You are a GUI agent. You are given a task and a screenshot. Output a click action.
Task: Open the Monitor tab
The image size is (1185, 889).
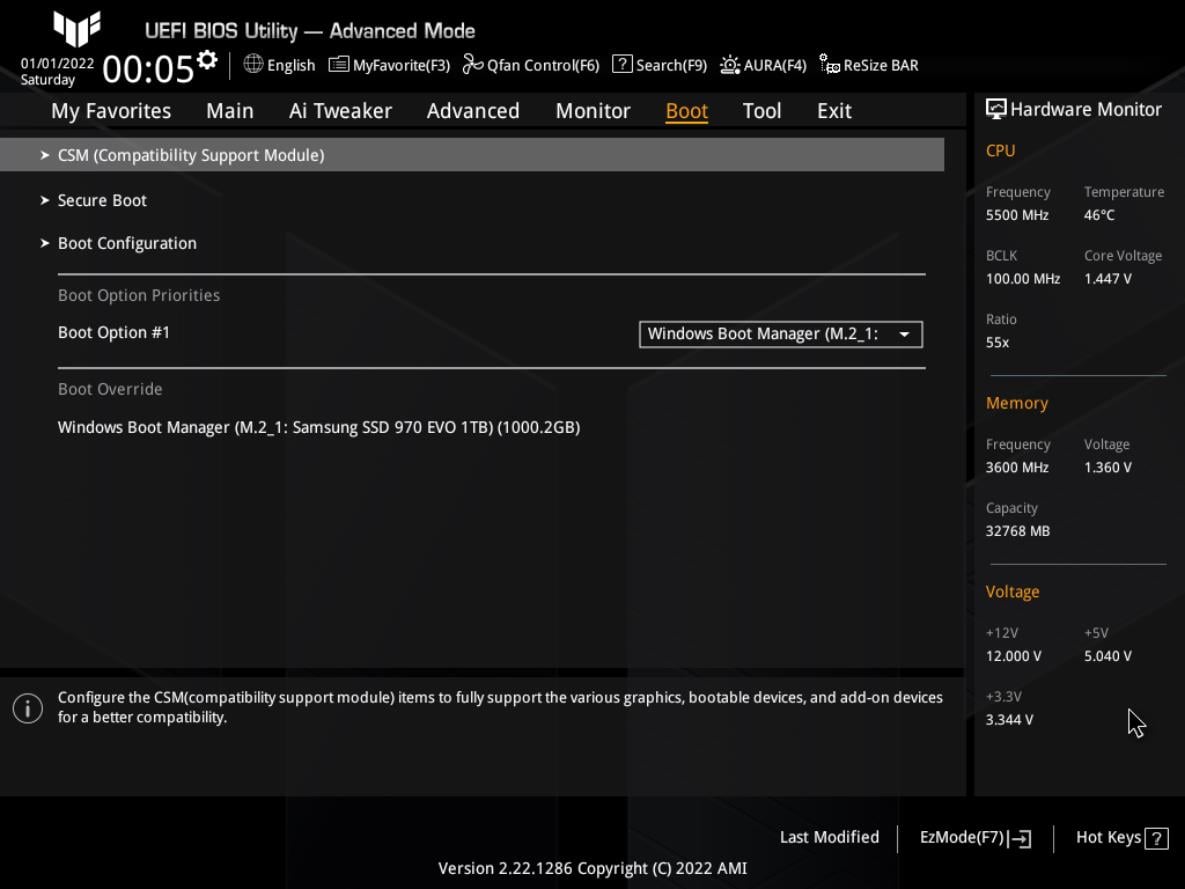pos(592,111)
